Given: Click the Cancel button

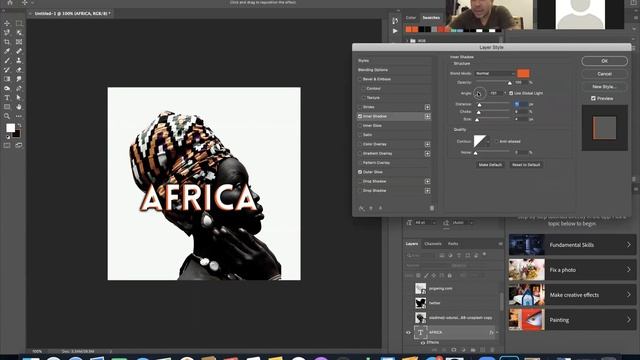Looking at the screenshot, I should click(x=604, y=74).
